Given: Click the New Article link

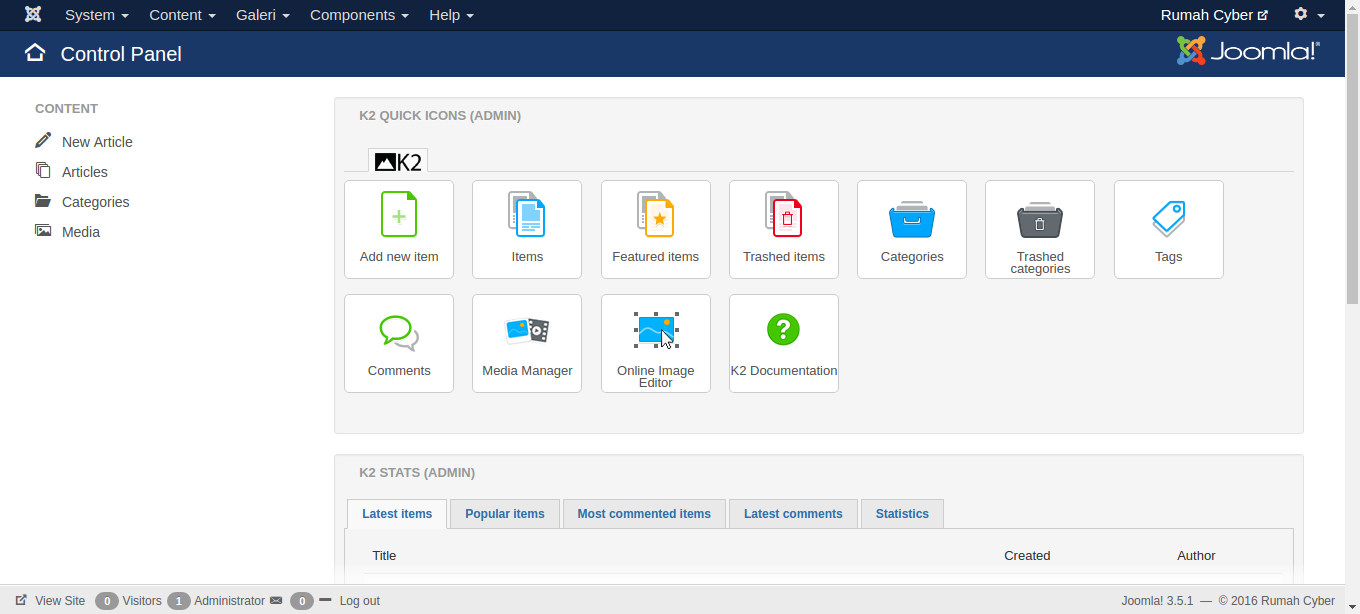Looking at the screenshot, I should (97, 142).
